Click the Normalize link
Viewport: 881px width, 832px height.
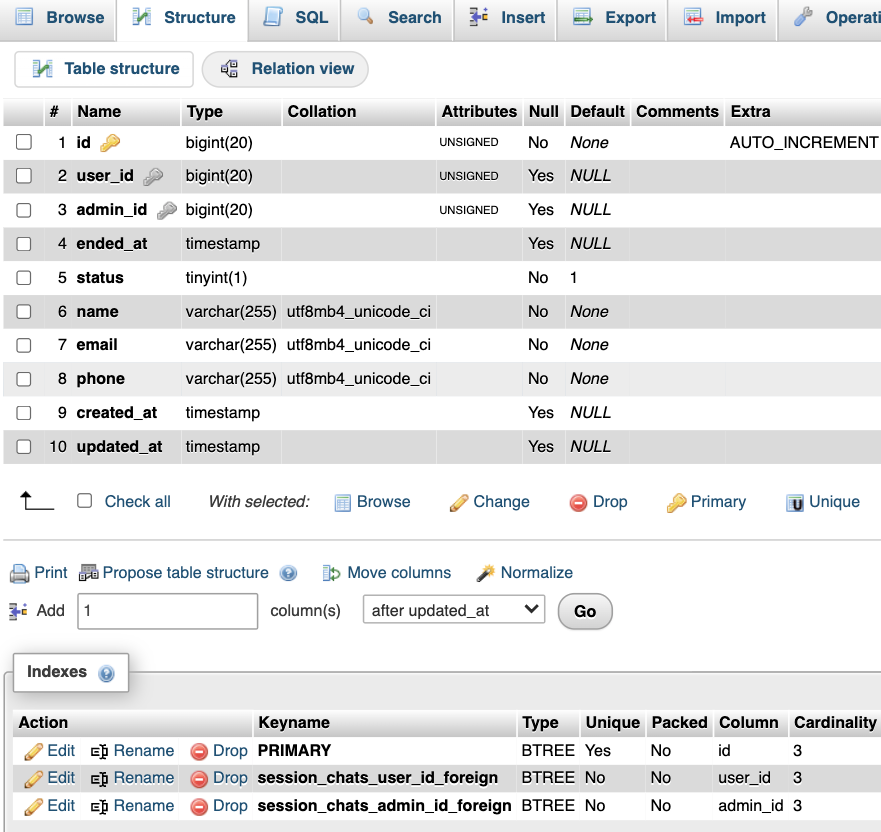[x=537, y=572]
